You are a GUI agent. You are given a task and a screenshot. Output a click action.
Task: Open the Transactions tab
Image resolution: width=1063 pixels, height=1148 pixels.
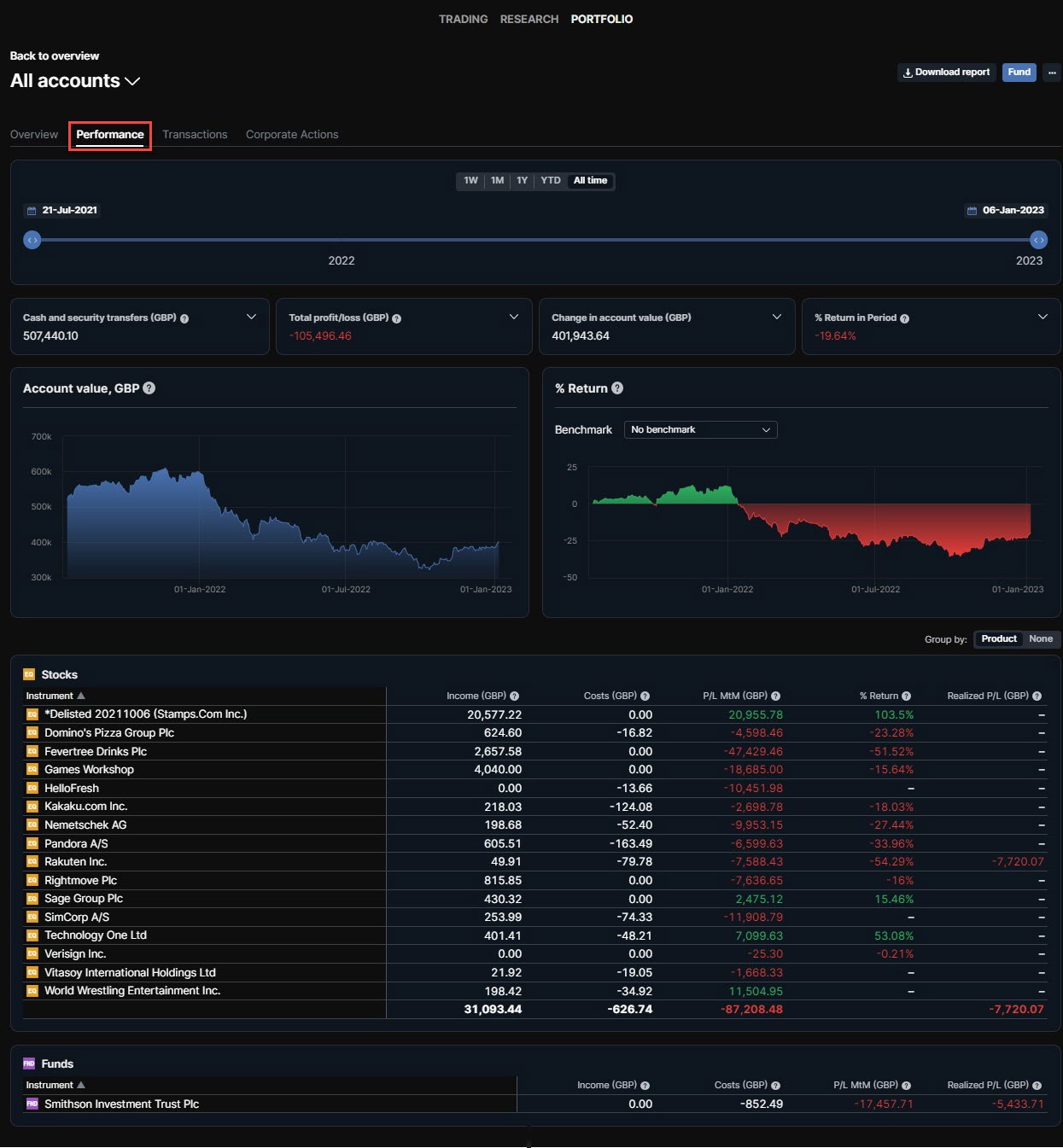click(x=195, y=135)
